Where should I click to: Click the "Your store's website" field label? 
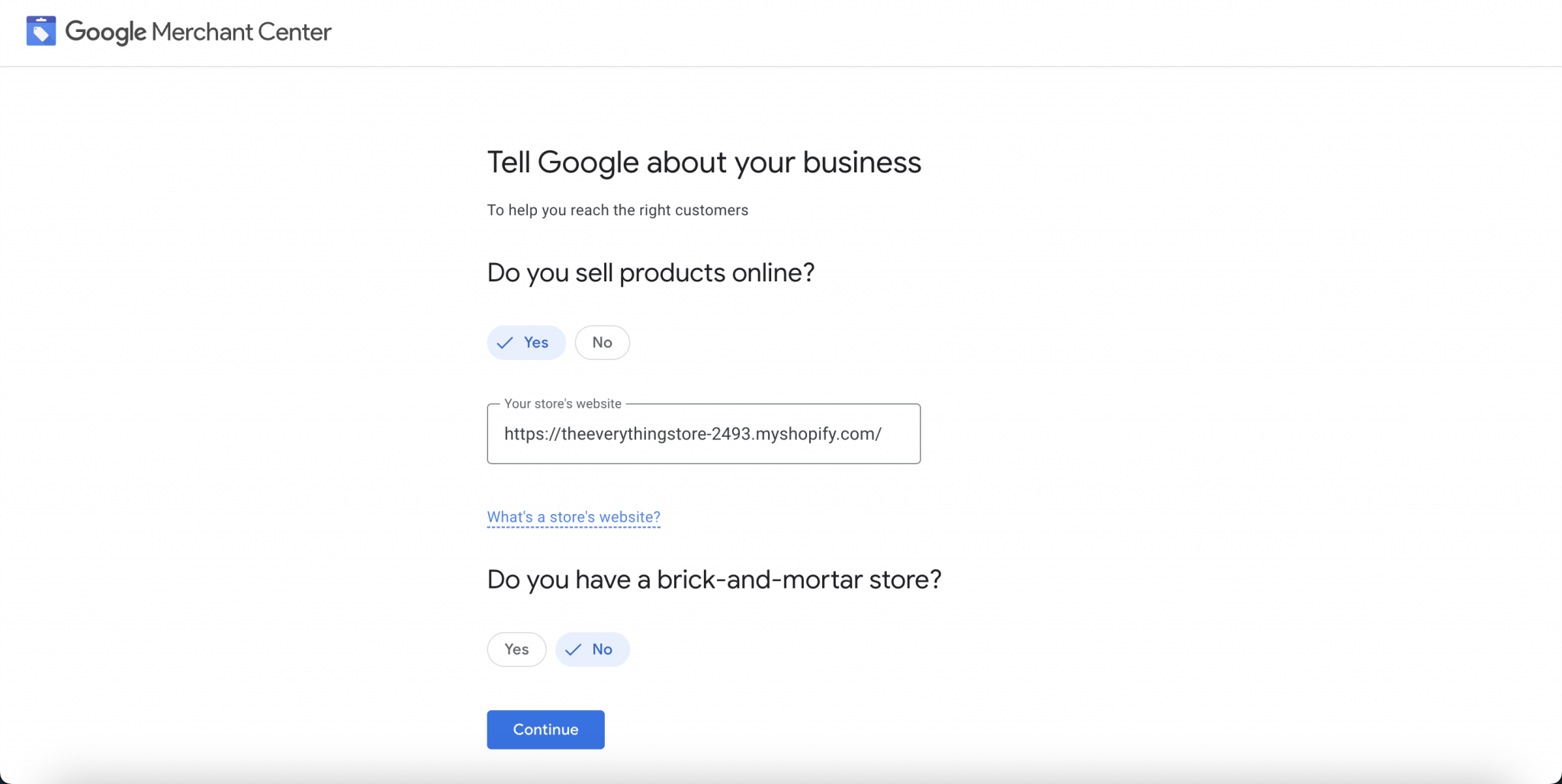[x=562, y=404]
